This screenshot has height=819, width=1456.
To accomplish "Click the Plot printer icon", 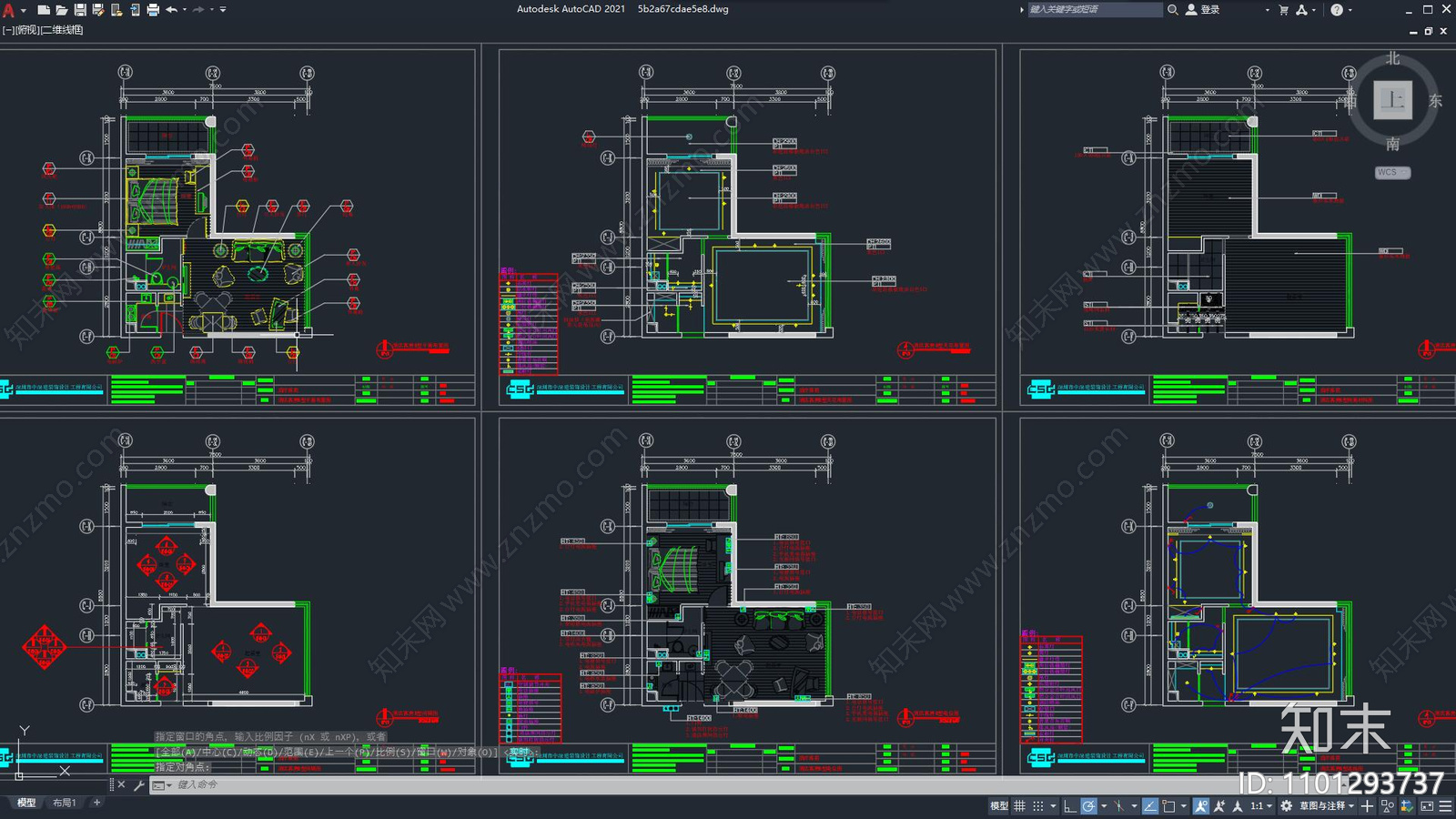I will click(153, 10).
